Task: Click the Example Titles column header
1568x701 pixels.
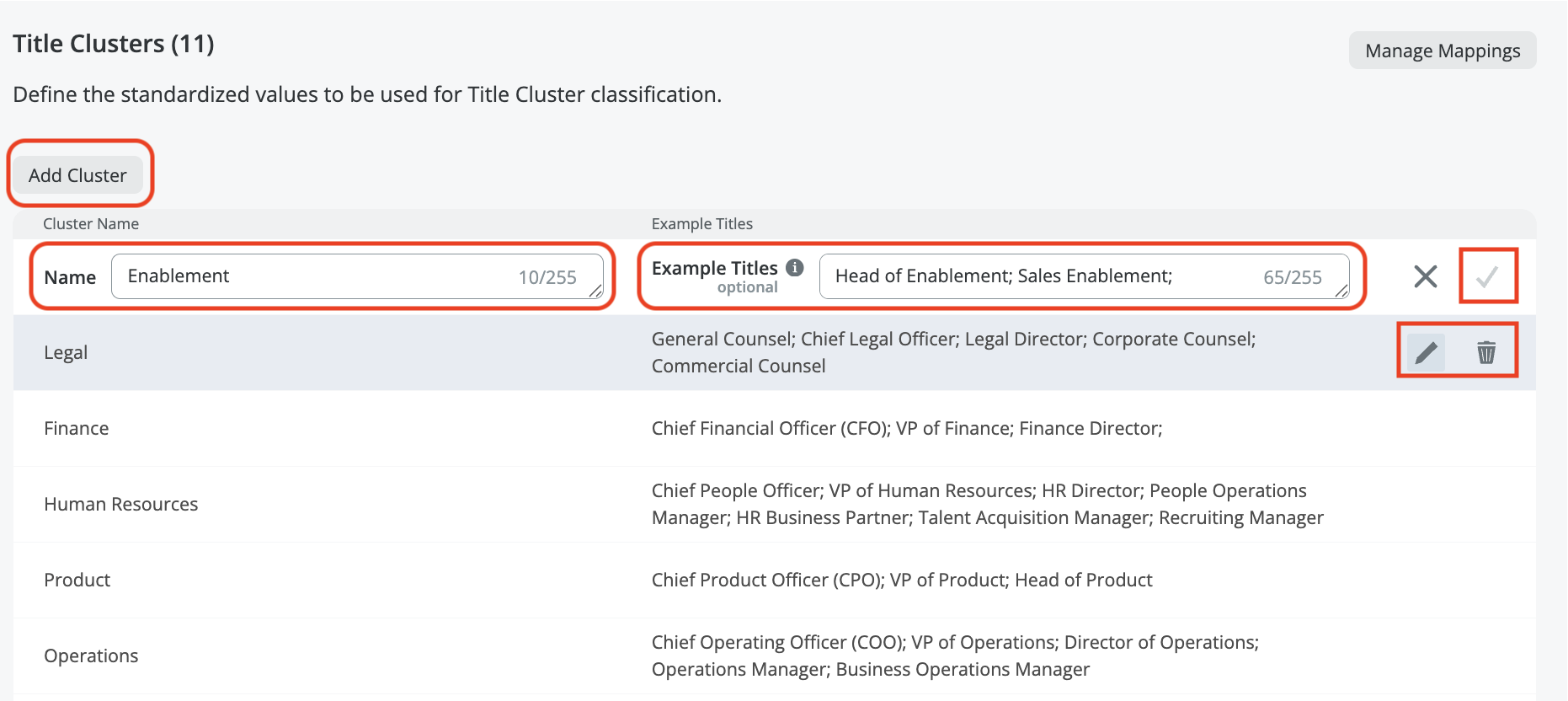Action: pyautogui.click(x=701, y=224)
